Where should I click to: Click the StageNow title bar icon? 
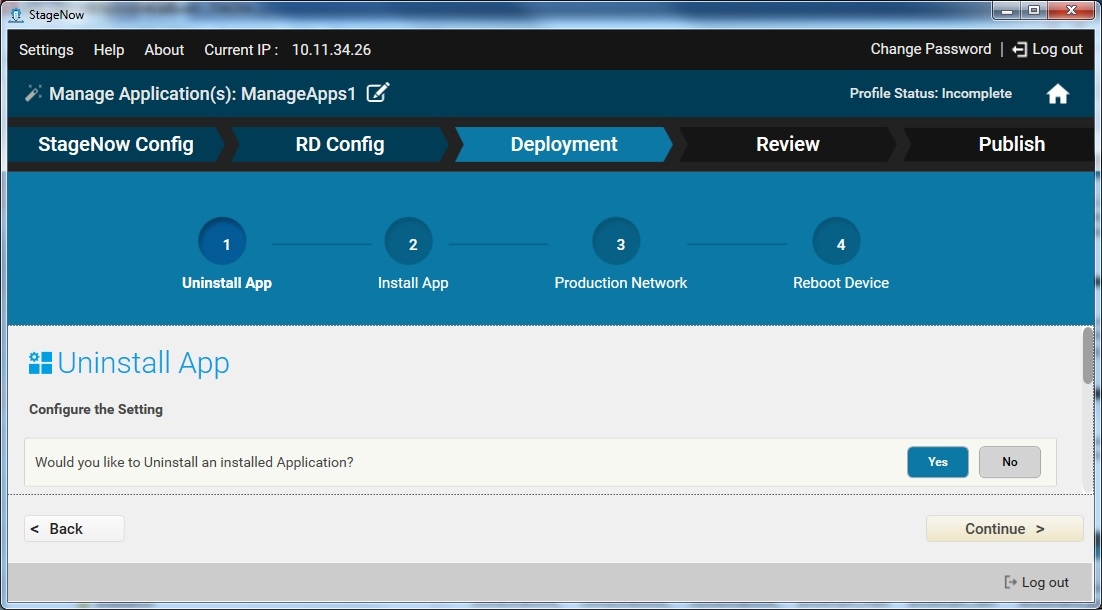[x=15, y=14]
